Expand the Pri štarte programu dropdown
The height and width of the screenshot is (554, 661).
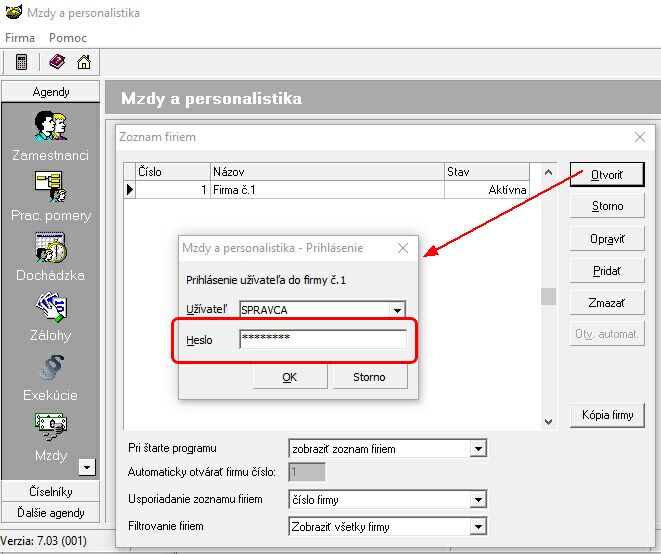pos(478,449)
